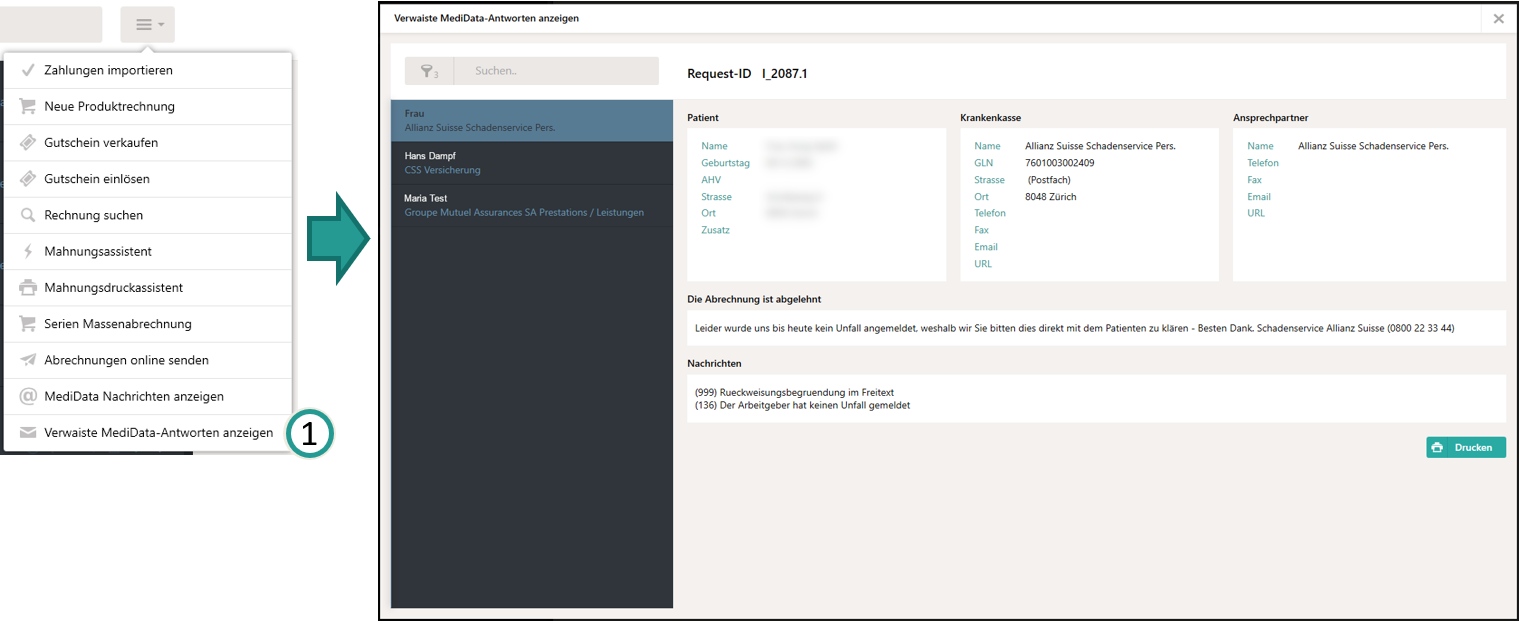Choose Serien Massenabrechnung menu entry

[117, 324]
